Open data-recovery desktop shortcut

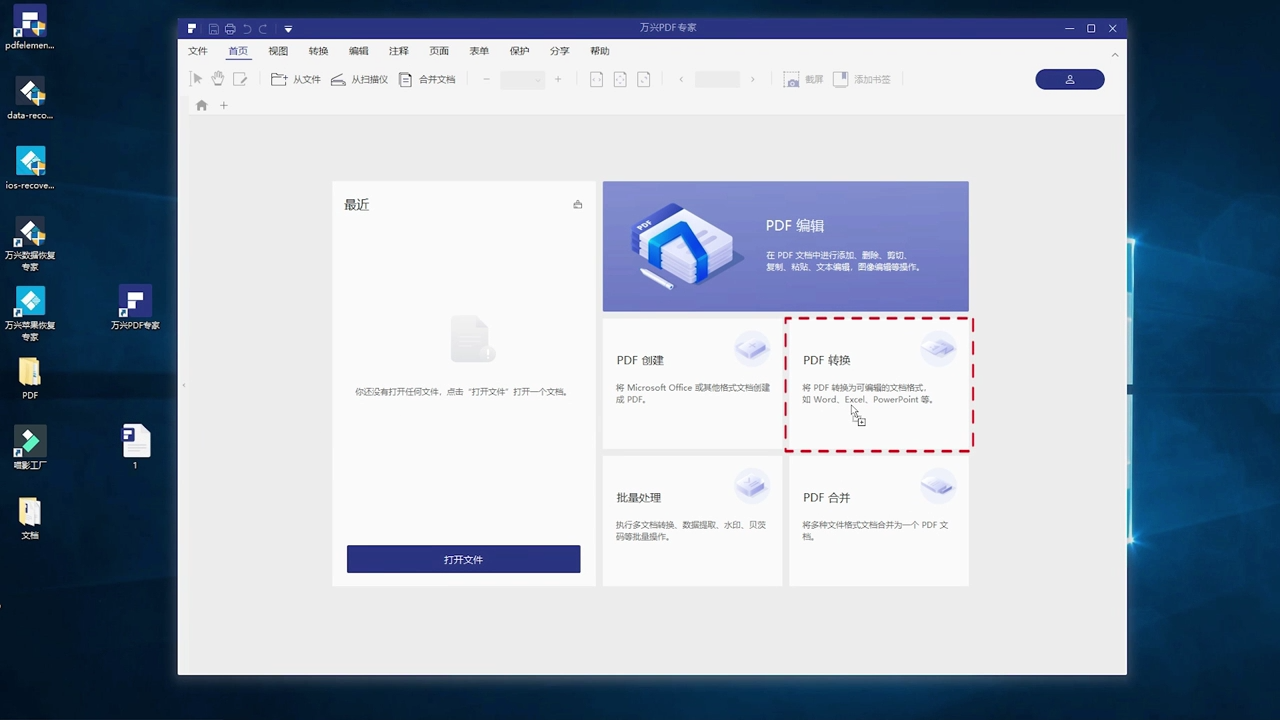coord(30,99)
